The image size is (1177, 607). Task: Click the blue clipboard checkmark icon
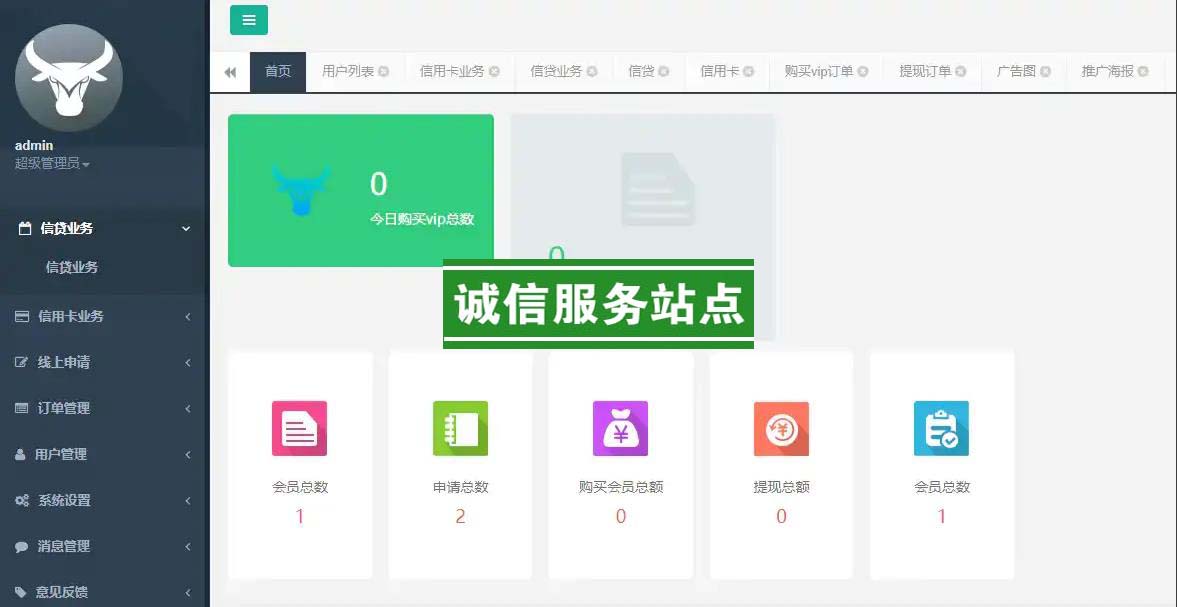[941, 428]
